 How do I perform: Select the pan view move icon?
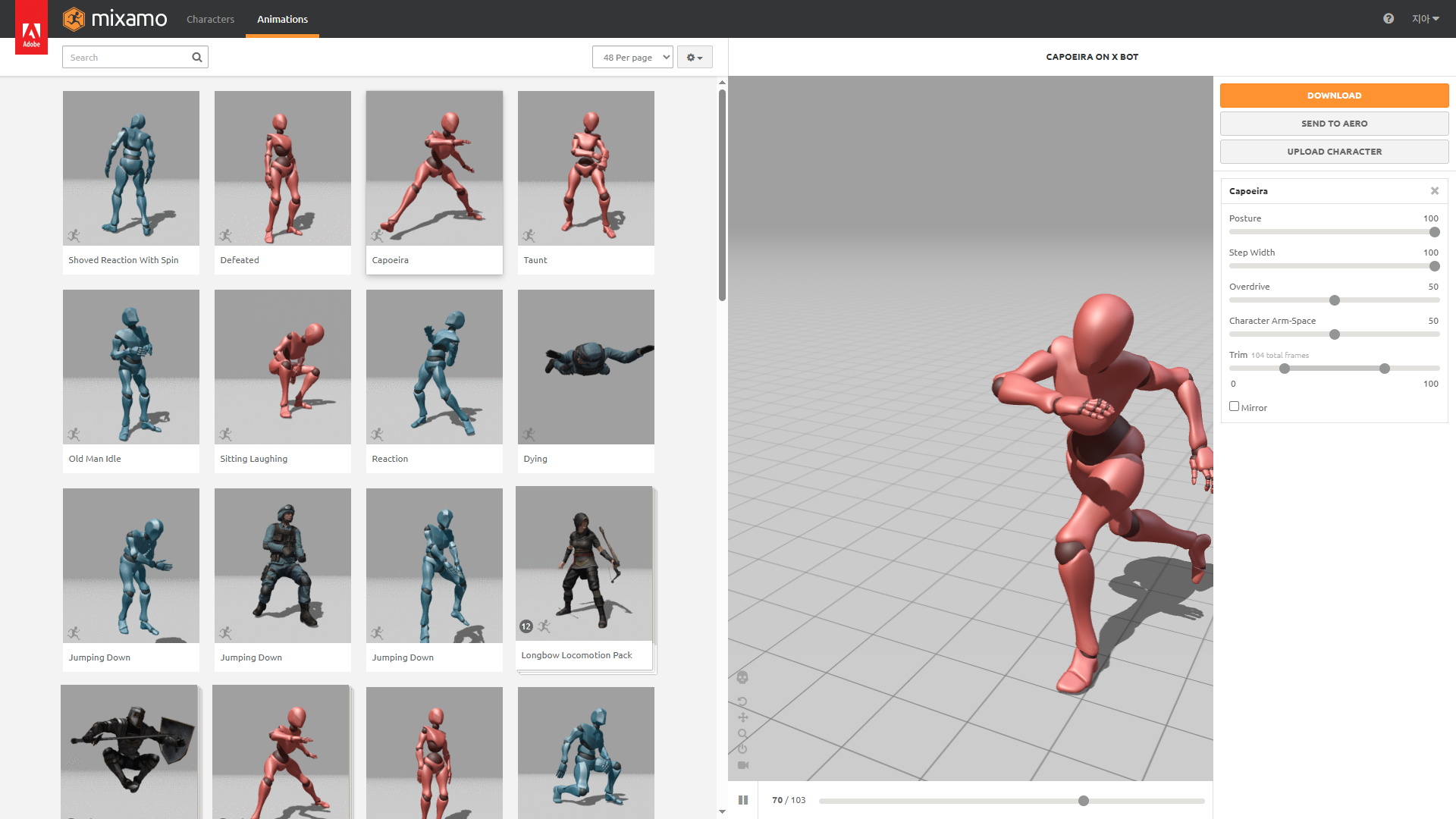point(742,717)
